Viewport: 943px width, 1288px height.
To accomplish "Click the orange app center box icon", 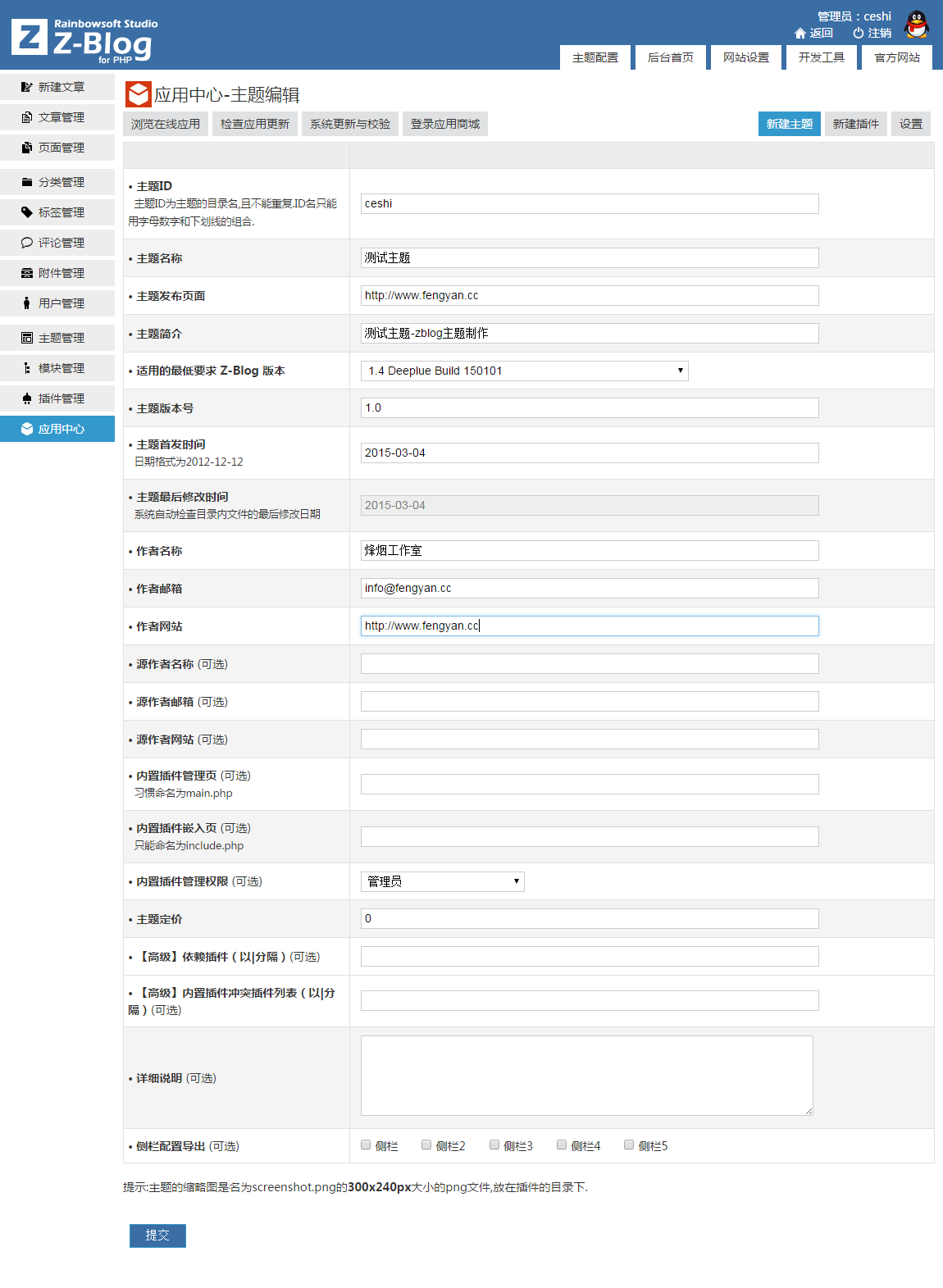I will click(139, 94).
